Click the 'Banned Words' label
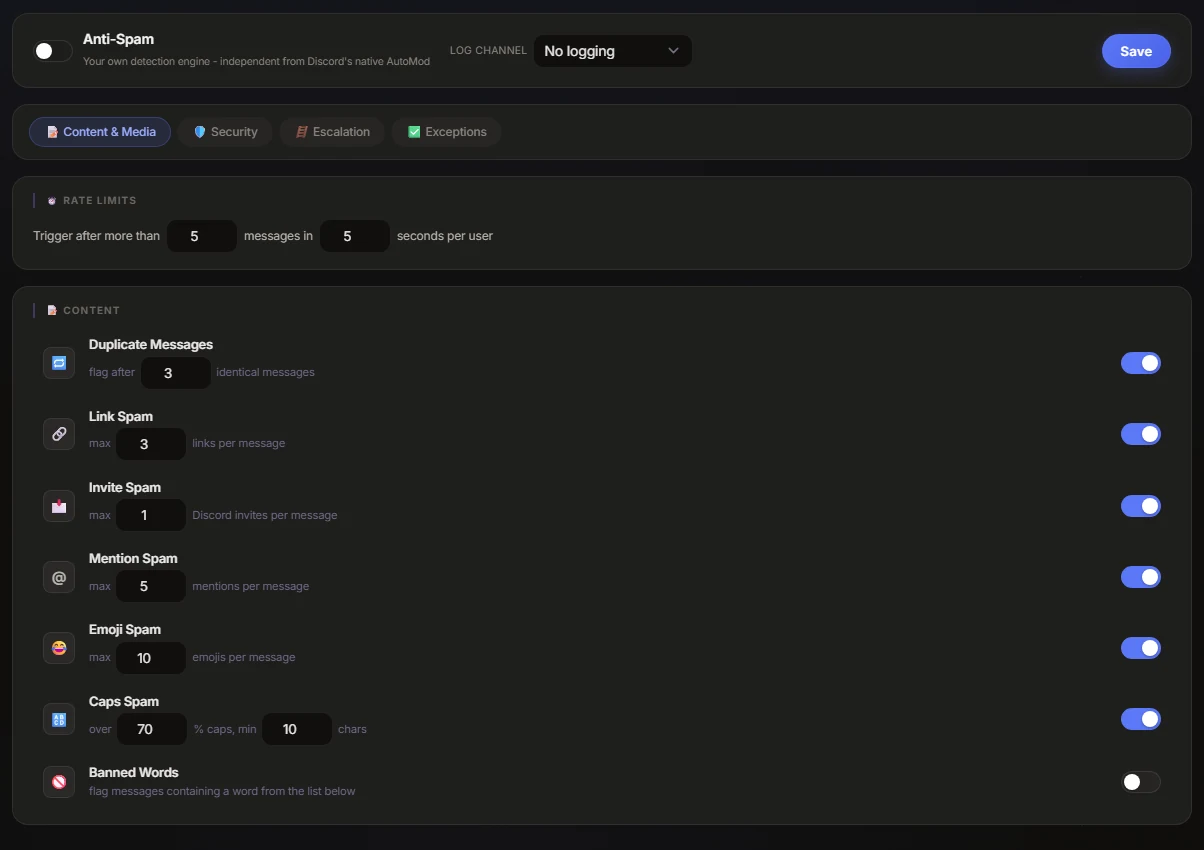This screenshot has height=850, width=1204. (x=134, y=773)
